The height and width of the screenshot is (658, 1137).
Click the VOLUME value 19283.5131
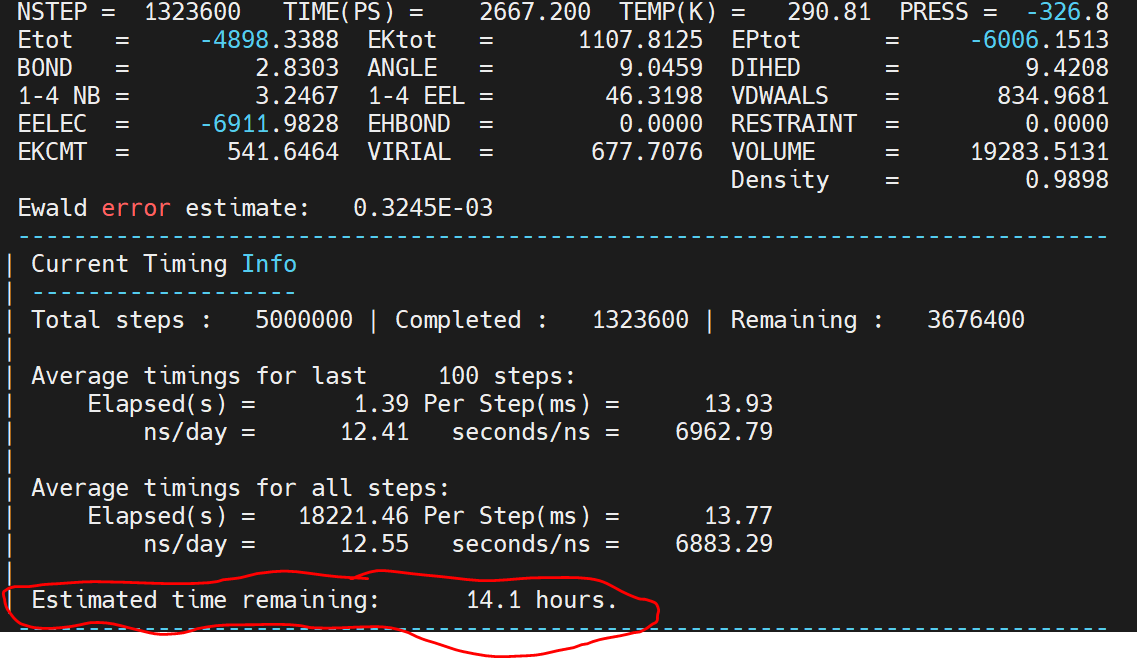pos(1039,152)
